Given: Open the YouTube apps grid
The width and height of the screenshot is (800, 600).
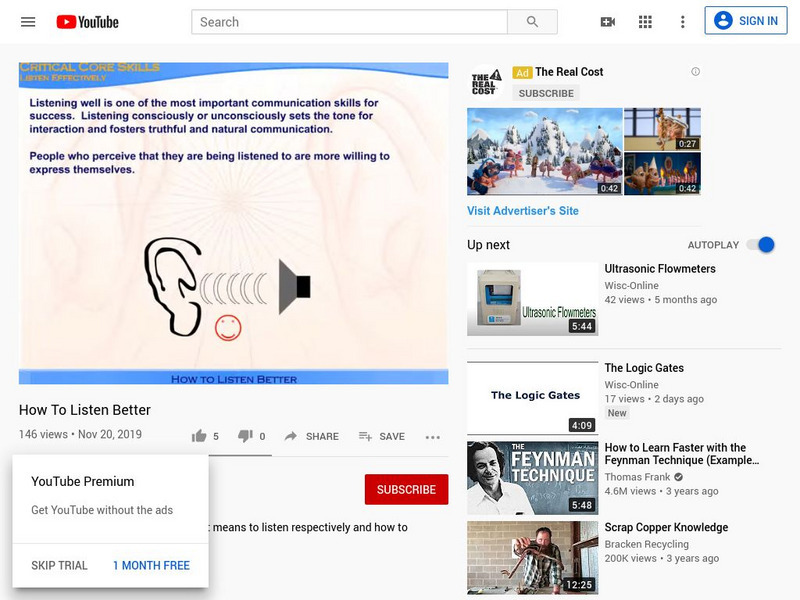Looking at the screenshot, I should click(x=645, y=22).
